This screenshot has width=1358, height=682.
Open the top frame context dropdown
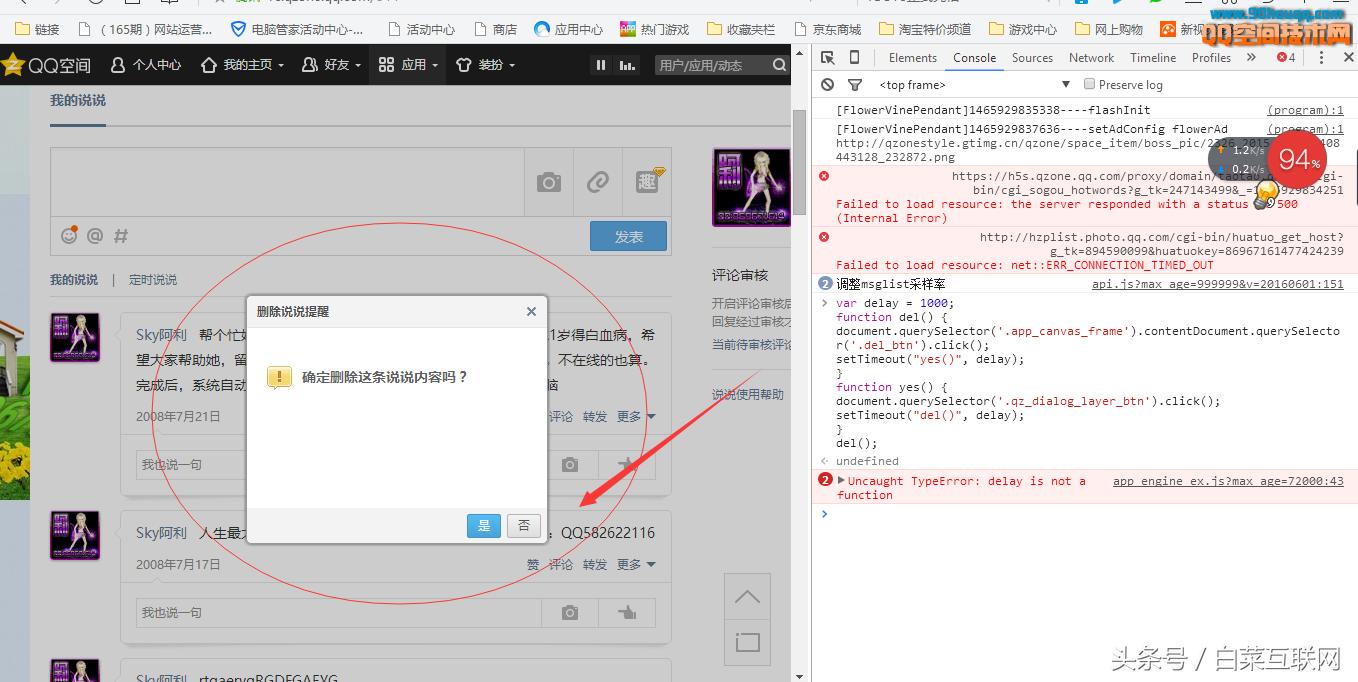pyautogui.click(x=975, y=85)
